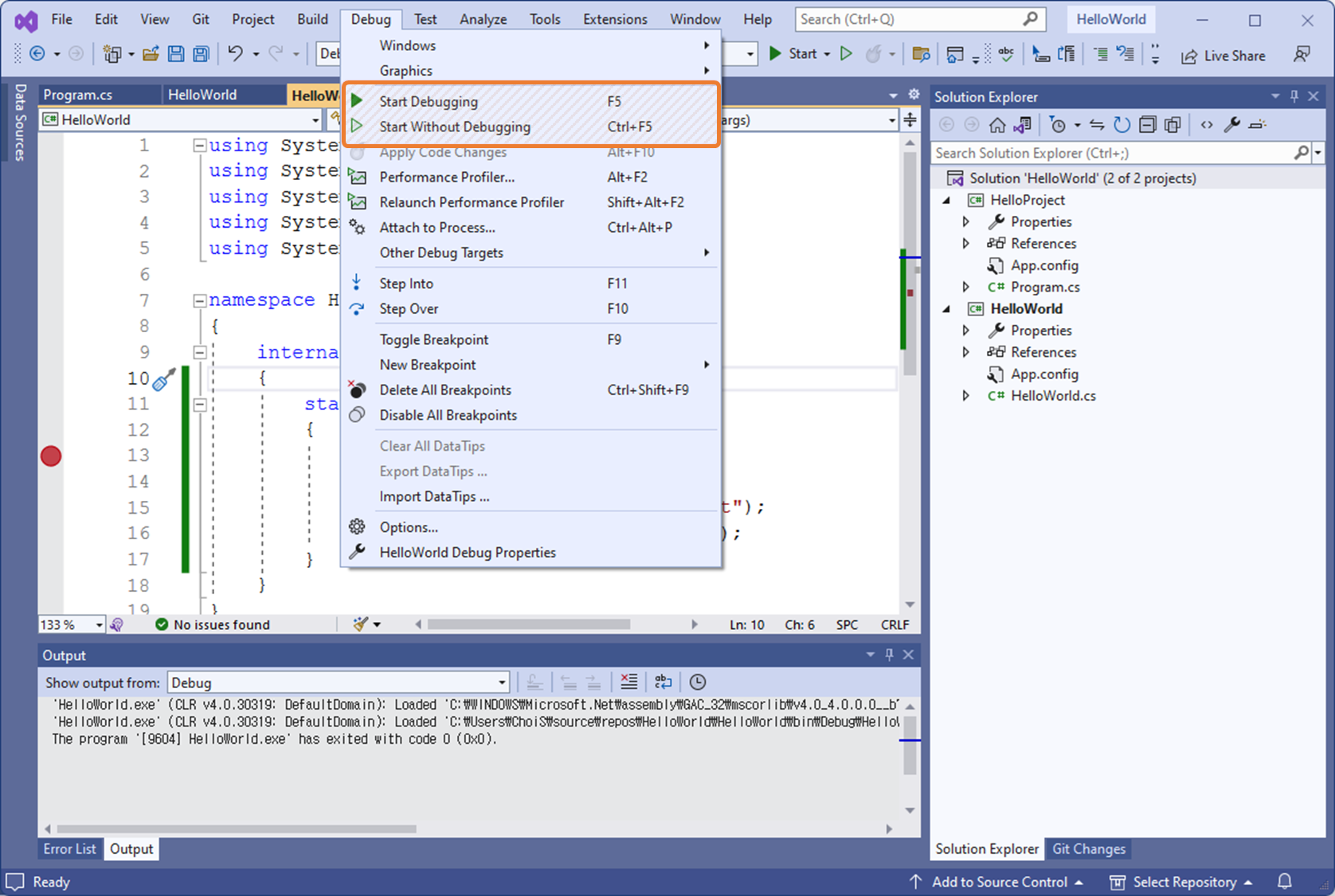Open the Data Sources side tab
1335x896 pixels.
pyautogui.click(x=20, y=123)
